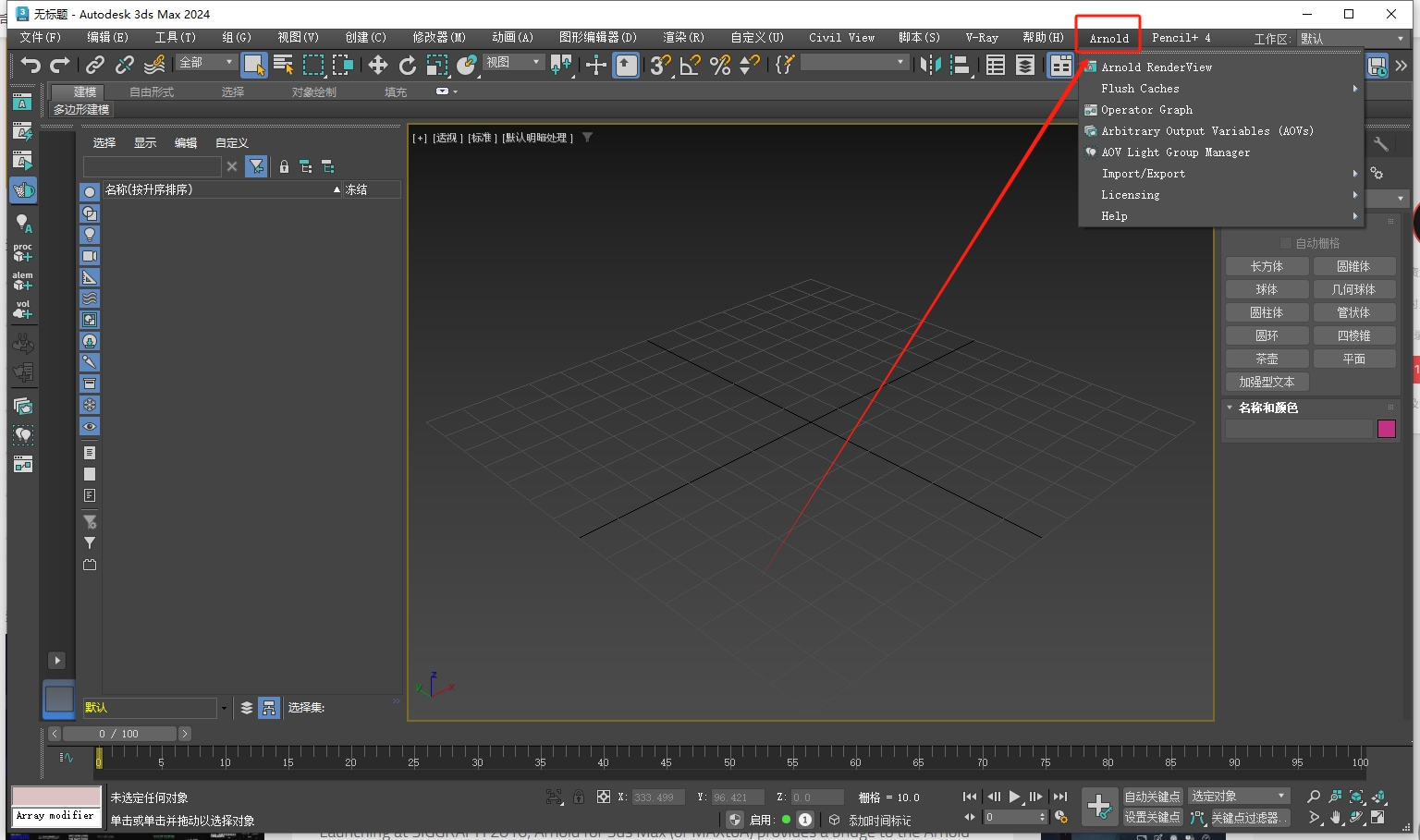Toggle the Scene Explorer icon
1420x840 pixels.
996,65
